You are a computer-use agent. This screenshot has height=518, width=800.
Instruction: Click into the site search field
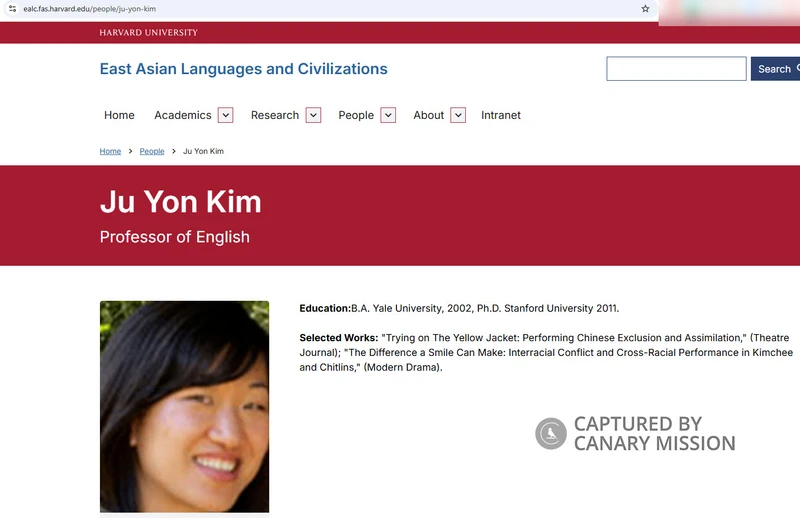click(676, 68)
